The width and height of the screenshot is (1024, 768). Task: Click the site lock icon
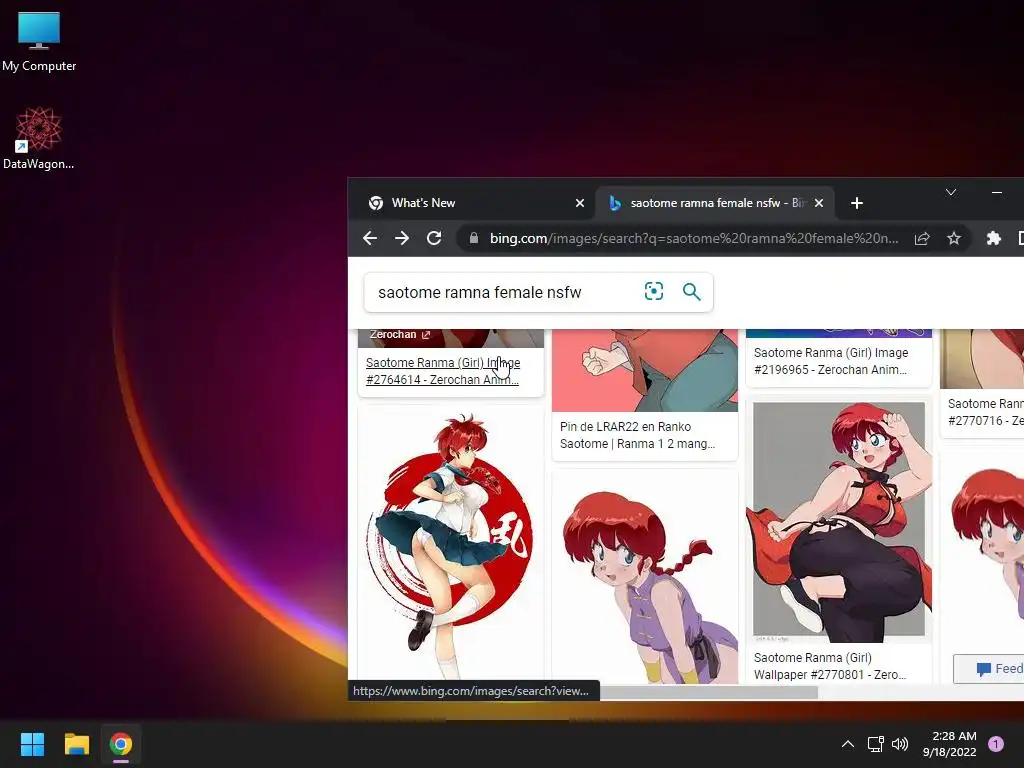[474, 238]
